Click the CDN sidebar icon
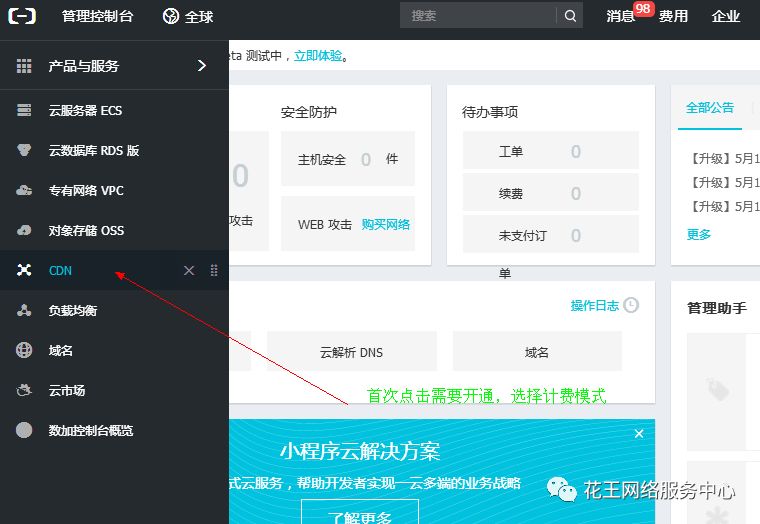The width and height of the screenshot is (760, 524). tap(24, 270)
